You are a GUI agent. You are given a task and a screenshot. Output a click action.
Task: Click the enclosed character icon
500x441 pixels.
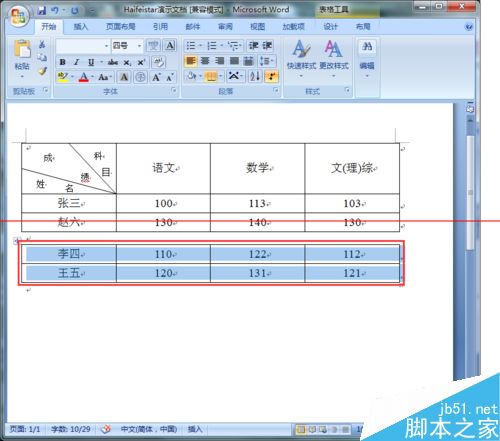(140, 77)
